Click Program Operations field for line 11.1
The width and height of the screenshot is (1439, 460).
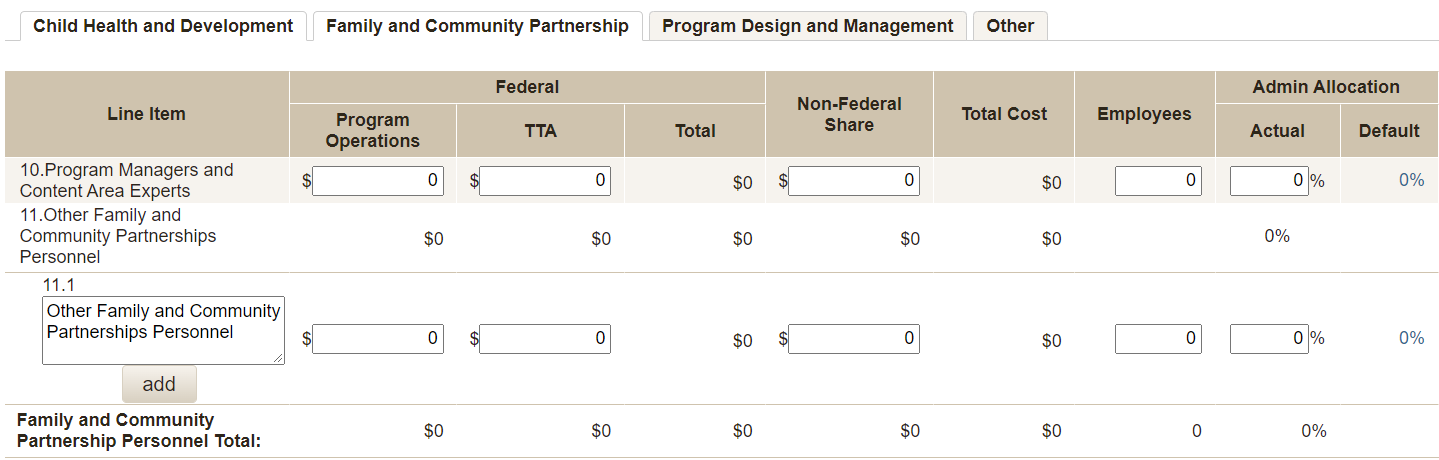point(378,339)
